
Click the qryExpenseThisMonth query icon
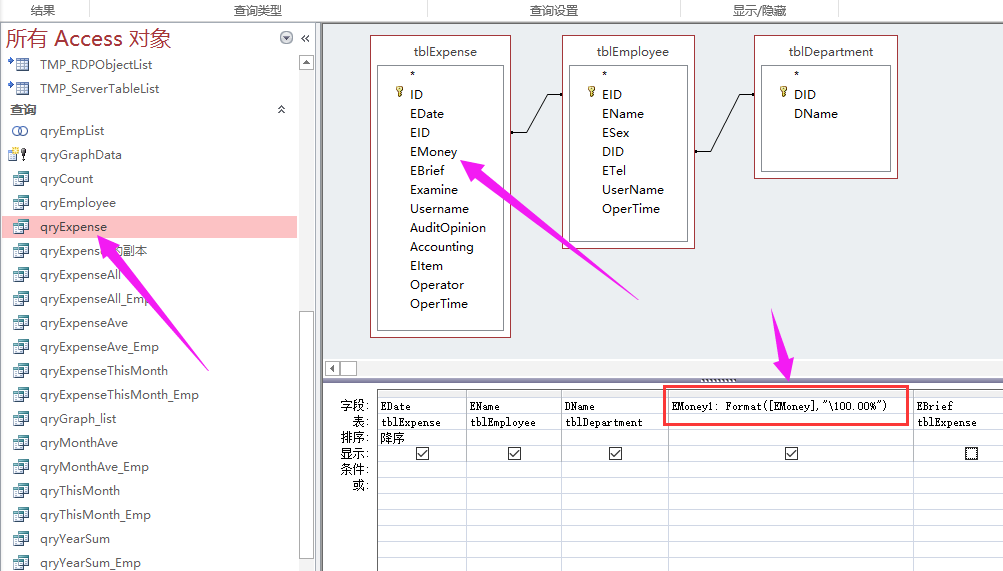click(21, 371)
